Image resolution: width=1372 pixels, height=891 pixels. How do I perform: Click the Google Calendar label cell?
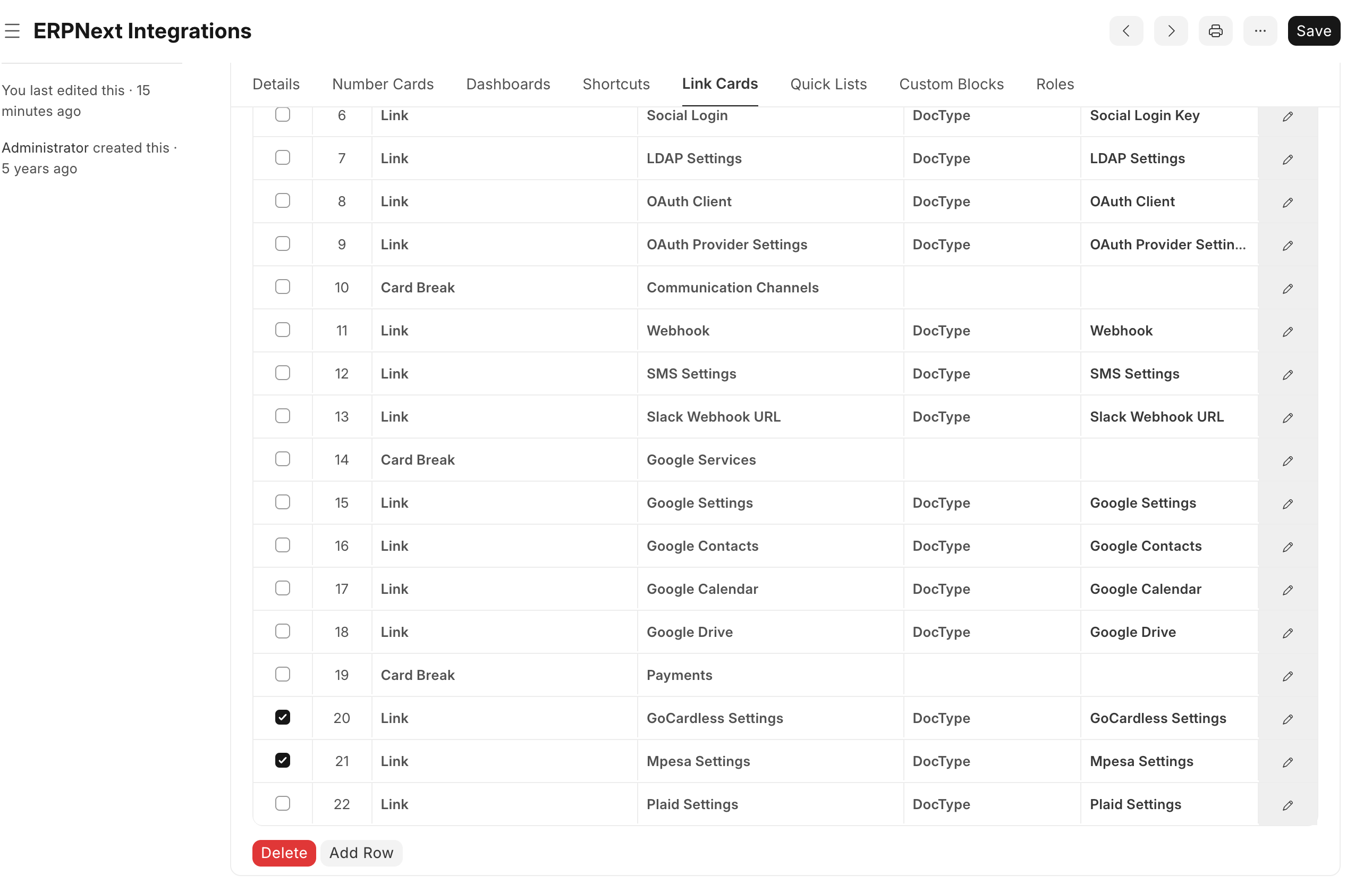[x=702, y=589]
